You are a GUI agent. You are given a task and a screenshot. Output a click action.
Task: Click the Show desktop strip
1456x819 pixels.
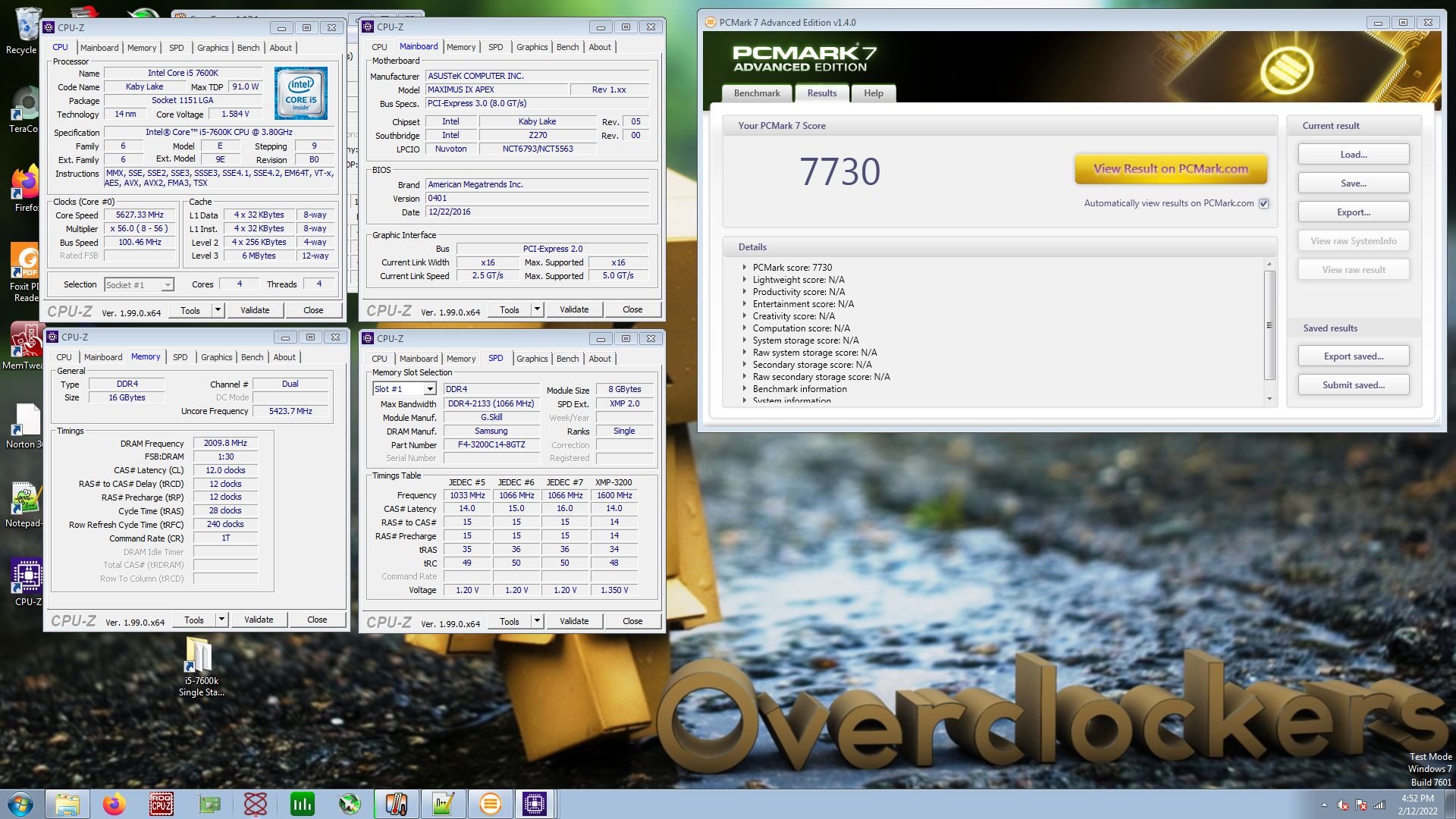pyautogui.click(x=1451, y=804)
